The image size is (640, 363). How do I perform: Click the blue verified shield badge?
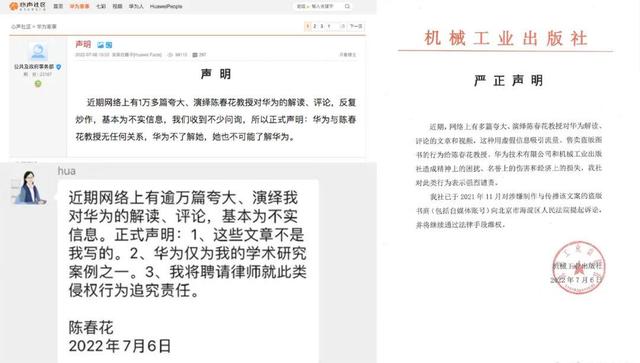click(x=58, y=67)
